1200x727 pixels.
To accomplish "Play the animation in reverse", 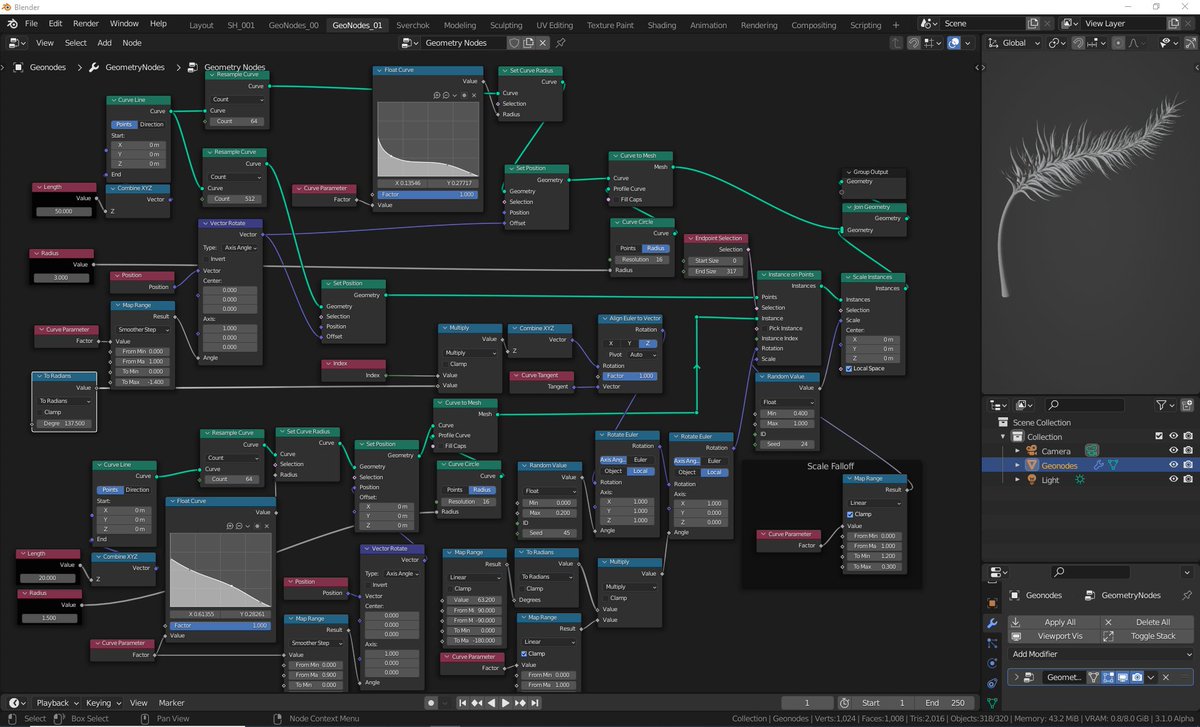I will tap(491, 703).
